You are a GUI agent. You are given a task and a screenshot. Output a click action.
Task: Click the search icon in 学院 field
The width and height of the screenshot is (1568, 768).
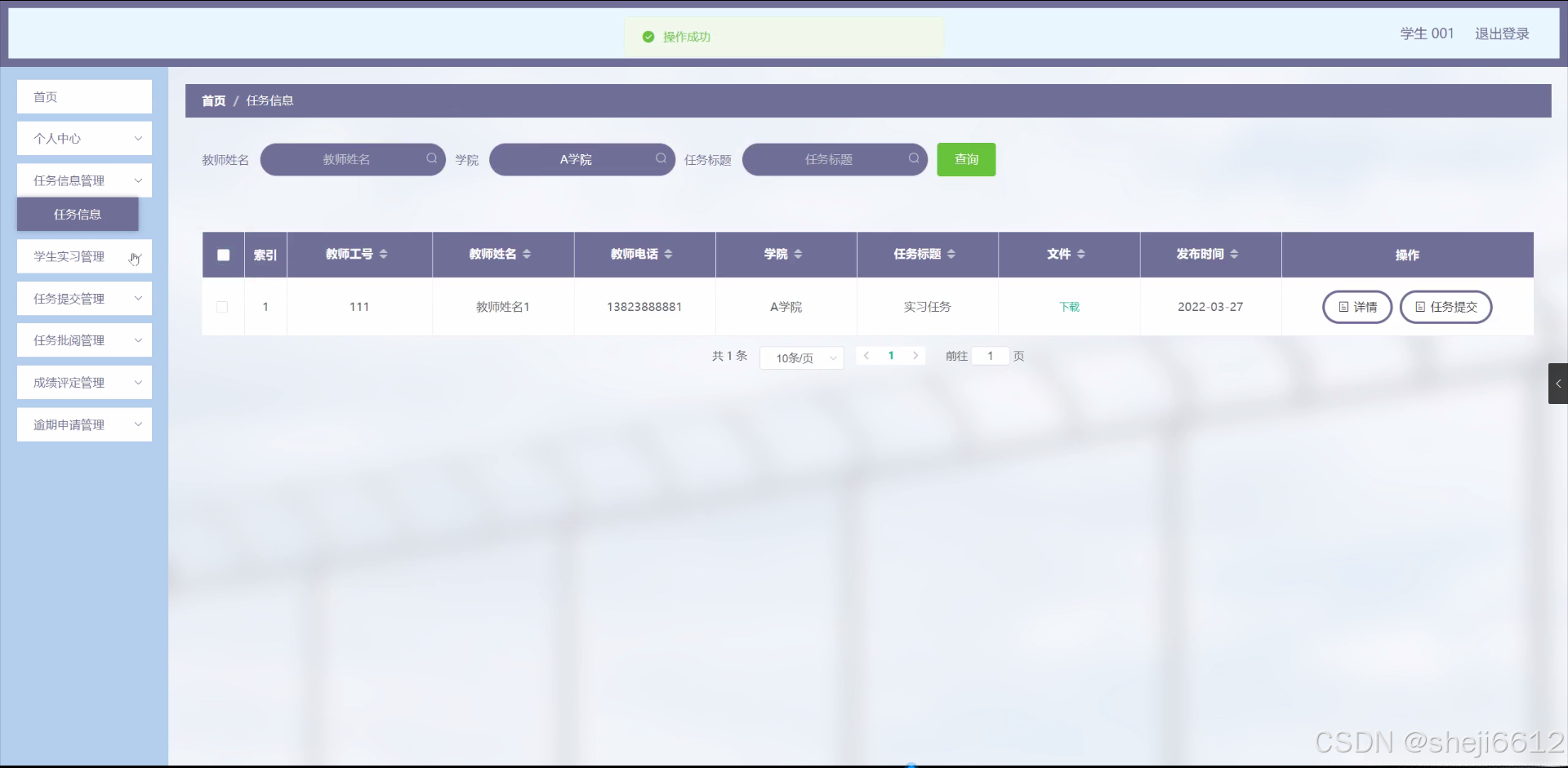(x=661, y=159)
